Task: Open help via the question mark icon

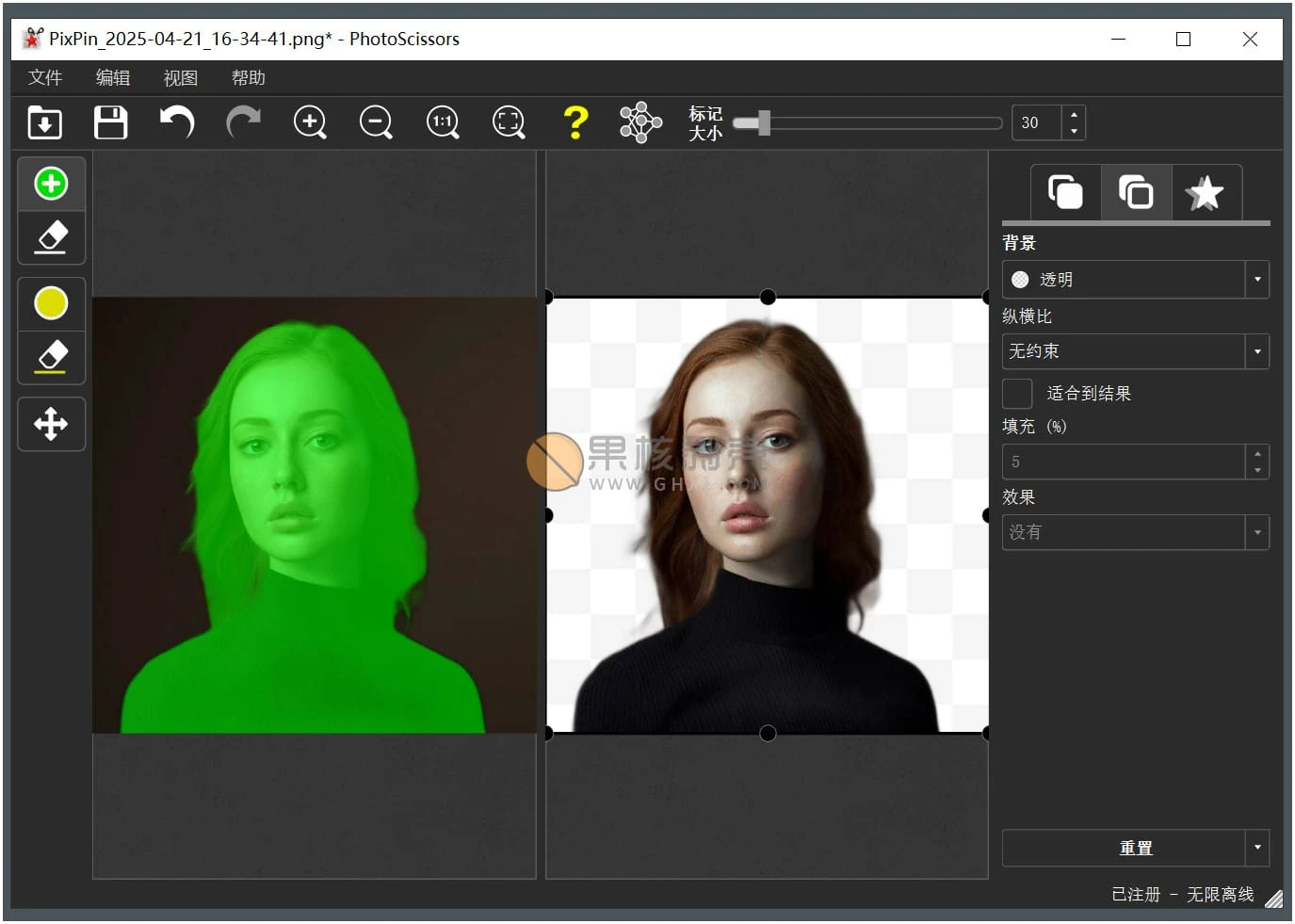Action: [575, 122]
